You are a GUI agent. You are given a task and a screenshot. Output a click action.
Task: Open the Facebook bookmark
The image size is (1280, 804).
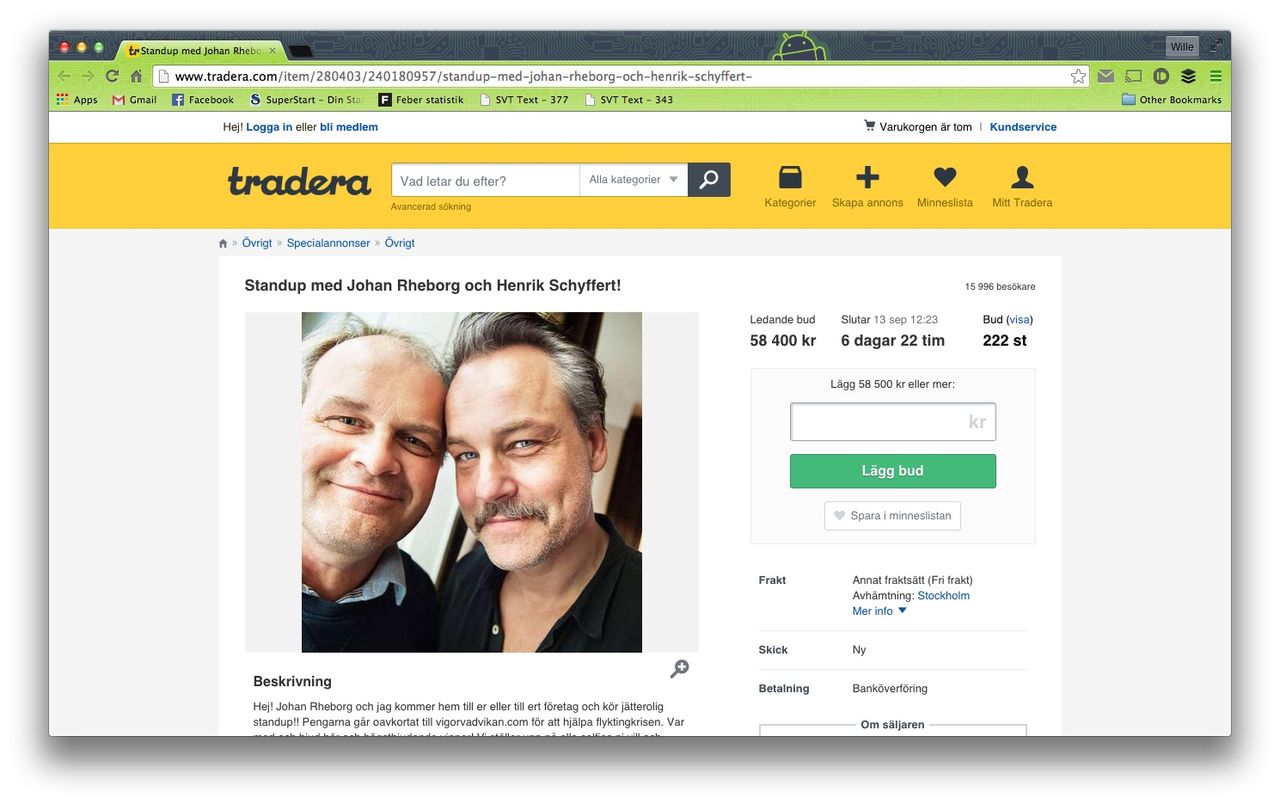[x=203, y=100]
